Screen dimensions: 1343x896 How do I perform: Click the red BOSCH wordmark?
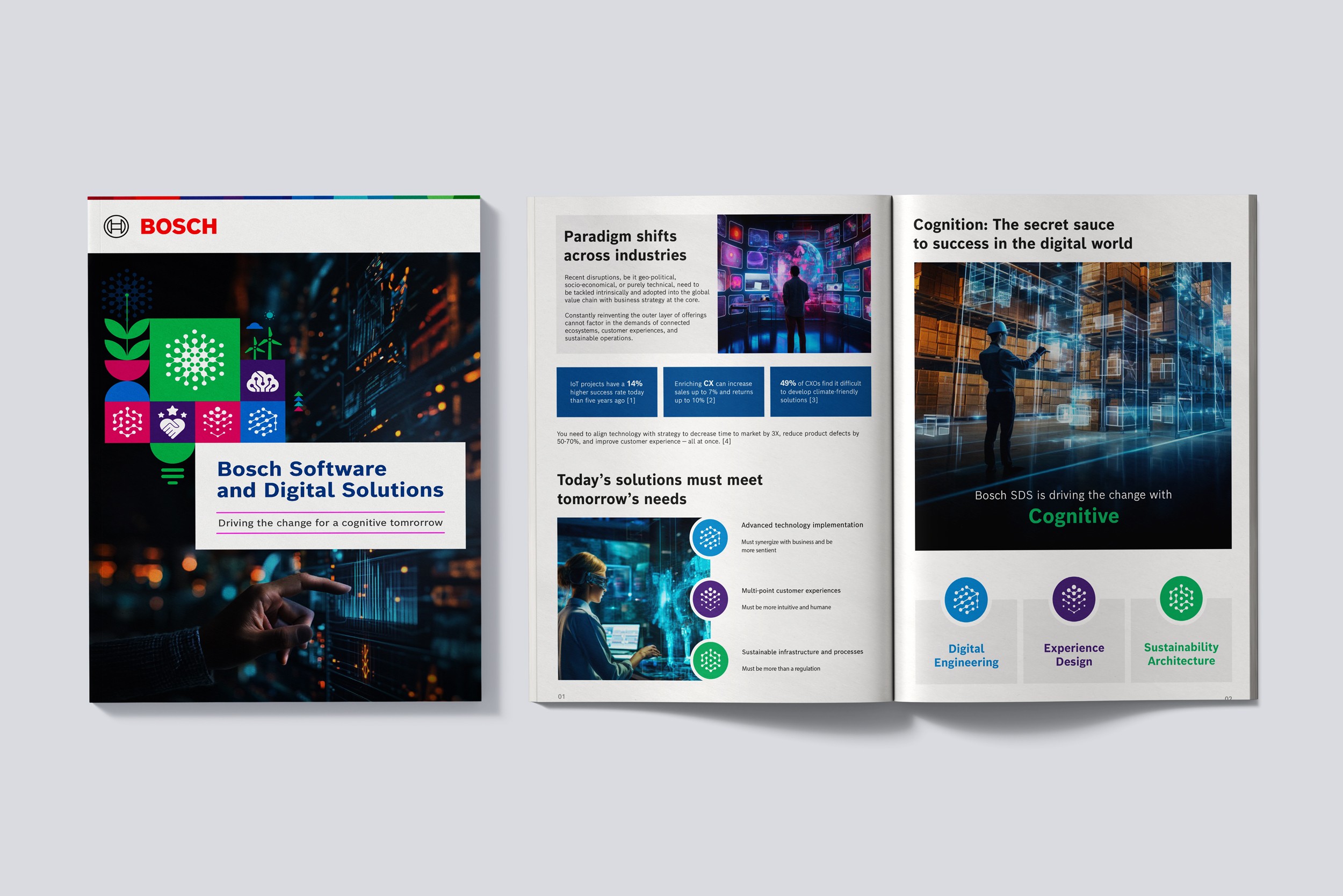point(179,227)
